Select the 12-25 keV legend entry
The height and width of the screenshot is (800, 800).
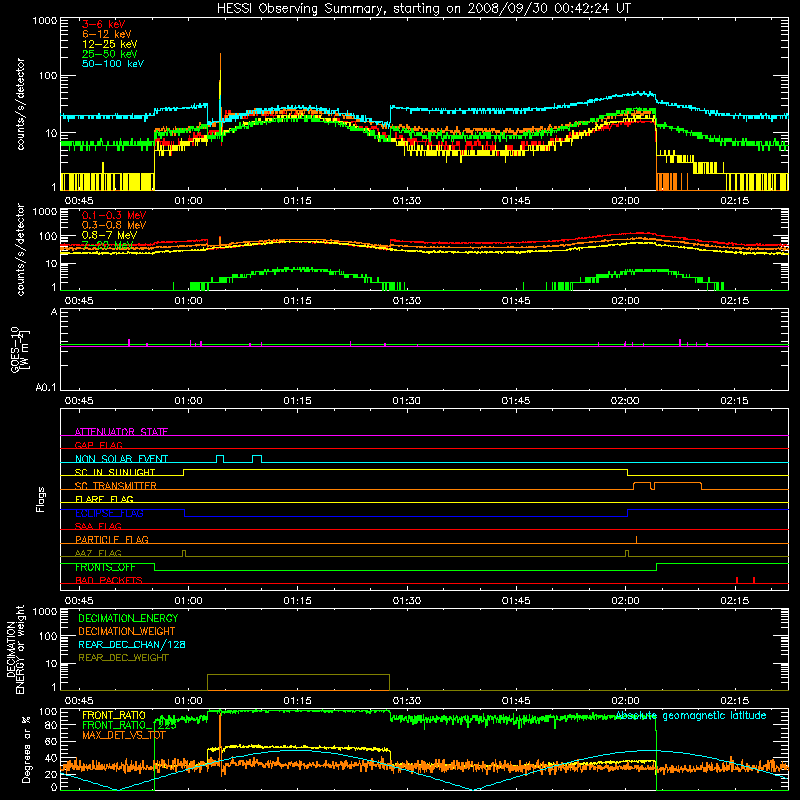click(x=109, y=44)
